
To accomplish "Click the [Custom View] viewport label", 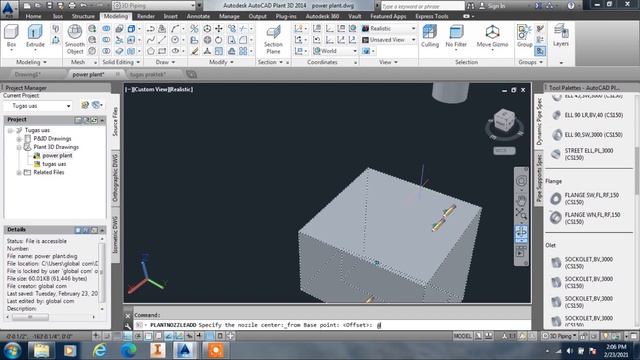I will (152, 89).
